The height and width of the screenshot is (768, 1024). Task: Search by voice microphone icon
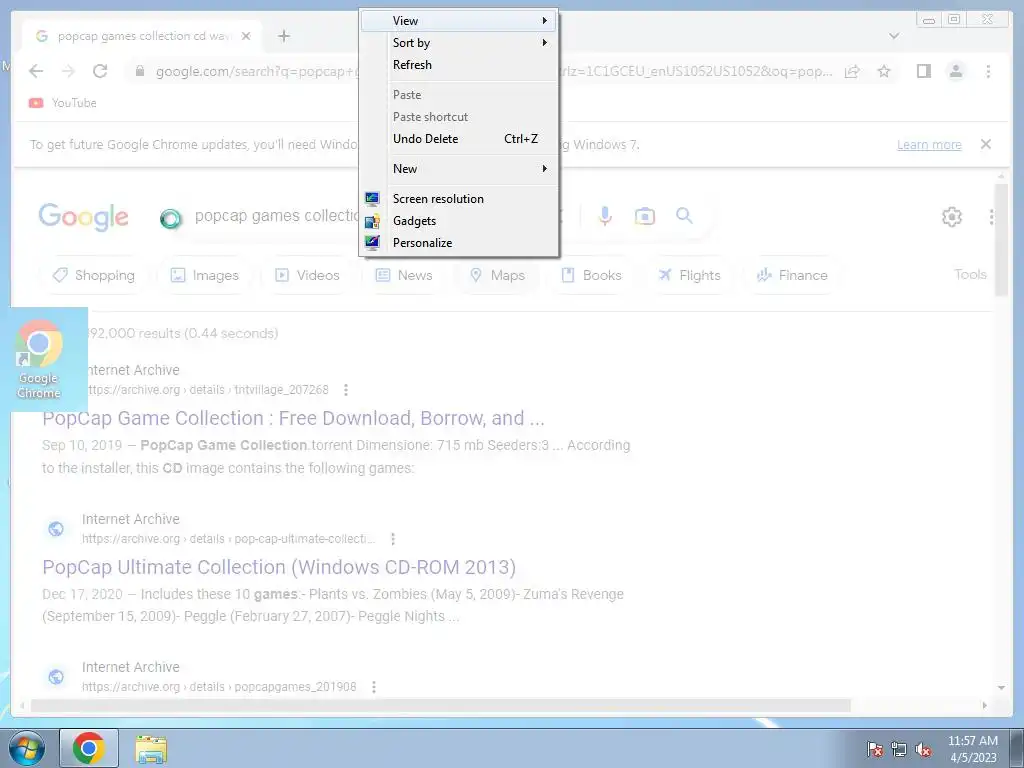pos(605,216)
